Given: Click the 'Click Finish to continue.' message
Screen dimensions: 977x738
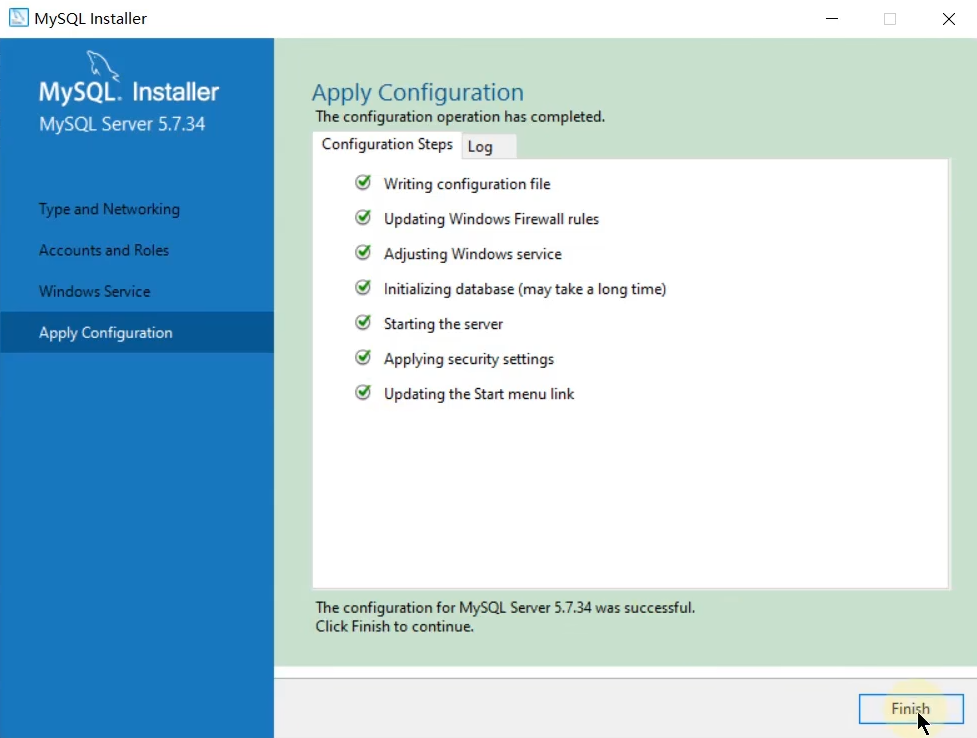Looking at the screenshot, I should click(394, 626).
